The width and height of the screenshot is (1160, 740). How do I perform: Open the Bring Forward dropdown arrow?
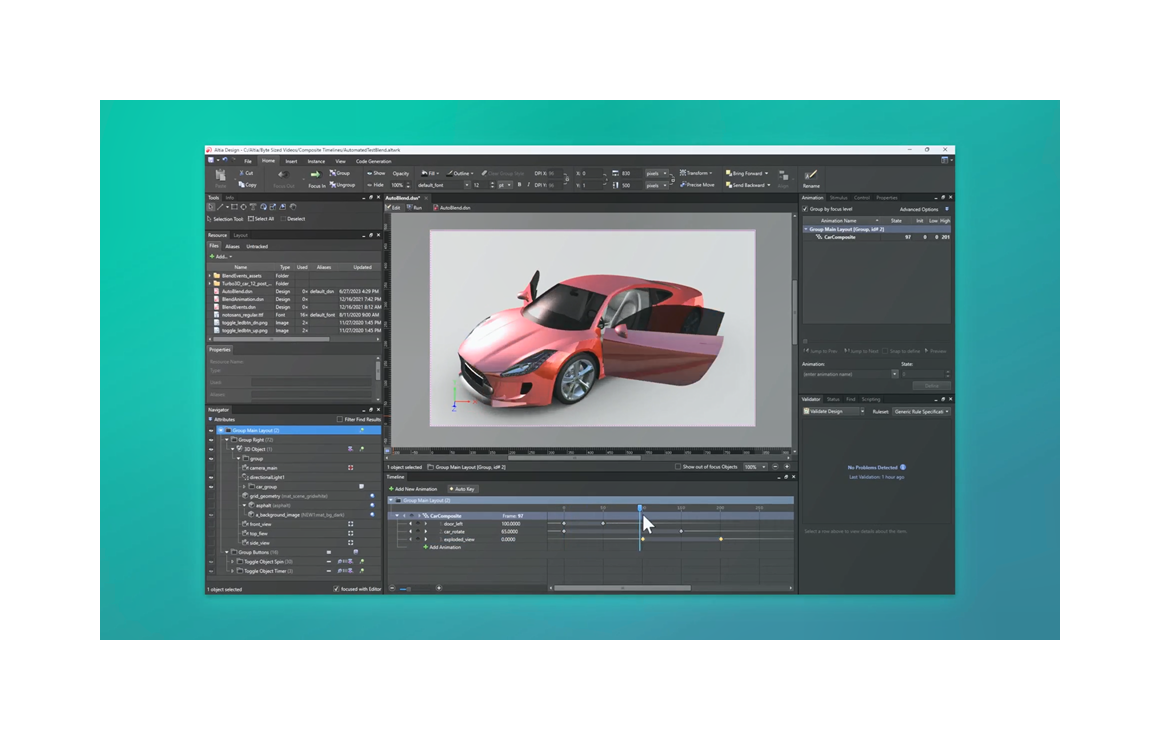click(766, 173)
